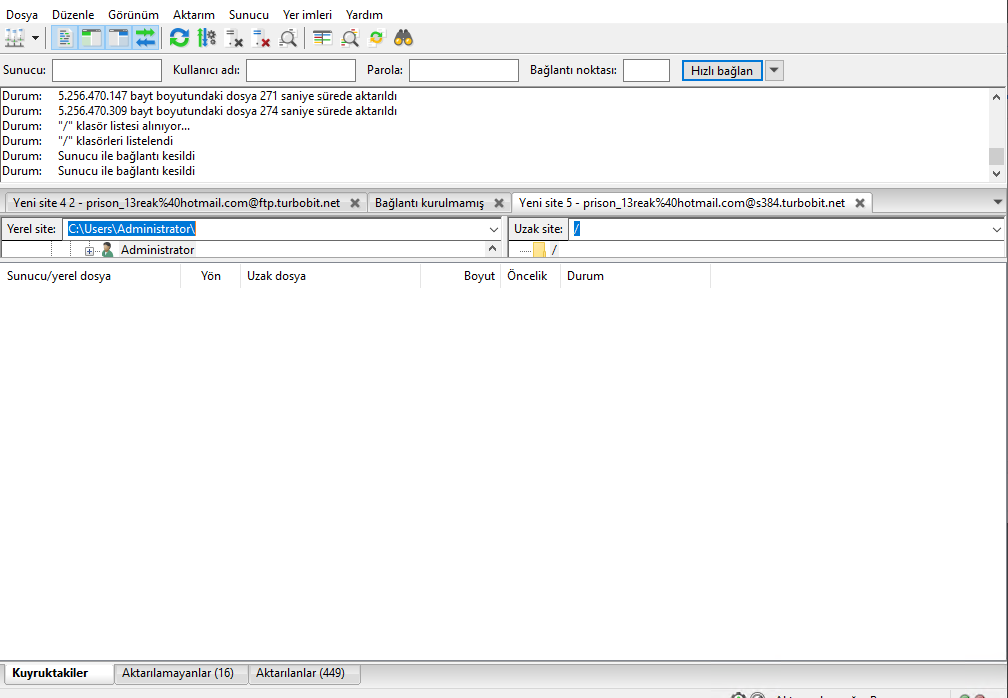Open the Site Manager icon

click(14, 38)
